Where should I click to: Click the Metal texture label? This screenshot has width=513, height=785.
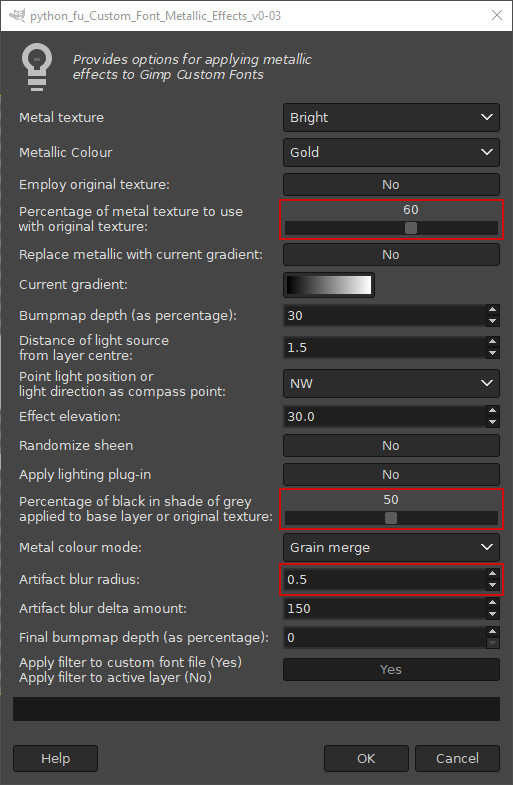pos(62,117)
